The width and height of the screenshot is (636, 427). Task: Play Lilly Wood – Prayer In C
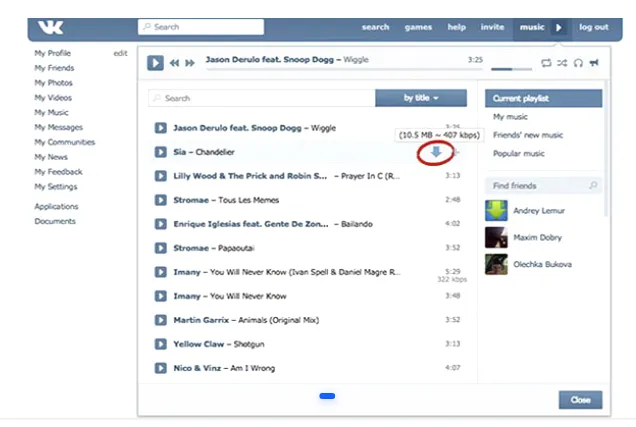coord(161,176)
